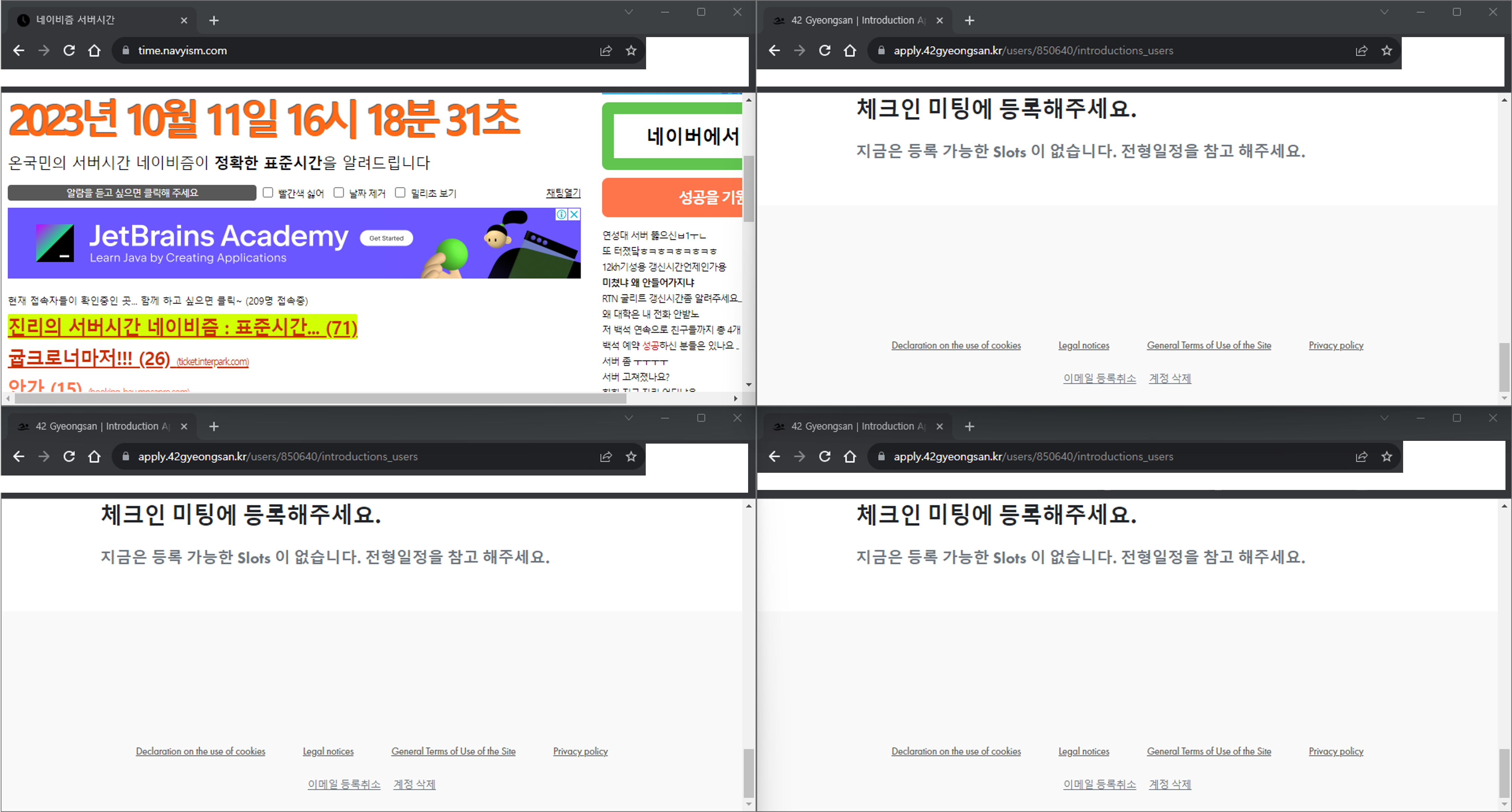Click Get Started in JetBrains Academy banner
The image size is (1512, 812).
[386, 238]
